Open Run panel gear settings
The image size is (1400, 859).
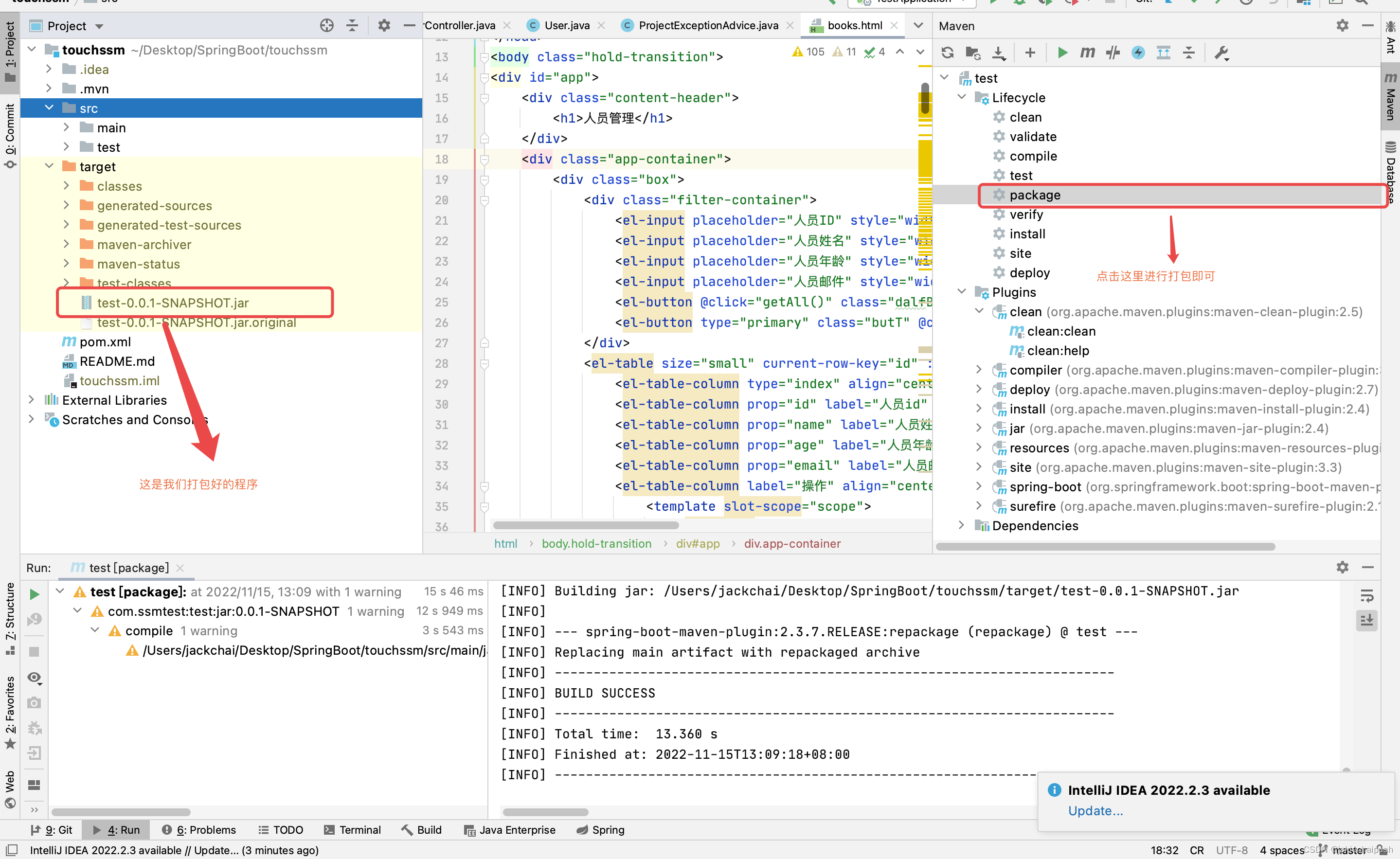coord(1342,567)
